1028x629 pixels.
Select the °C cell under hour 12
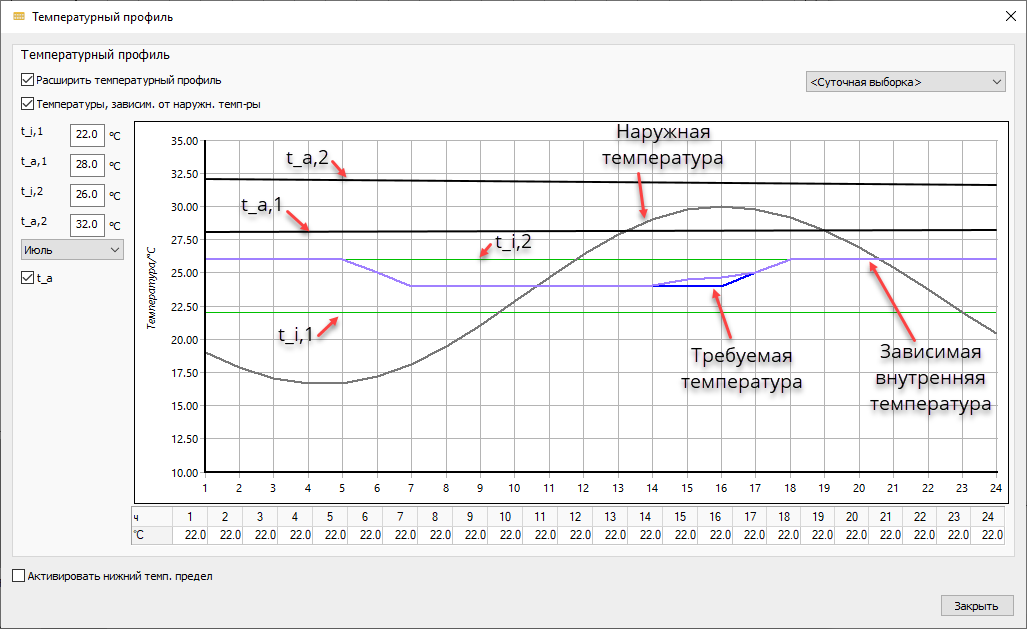576,535
